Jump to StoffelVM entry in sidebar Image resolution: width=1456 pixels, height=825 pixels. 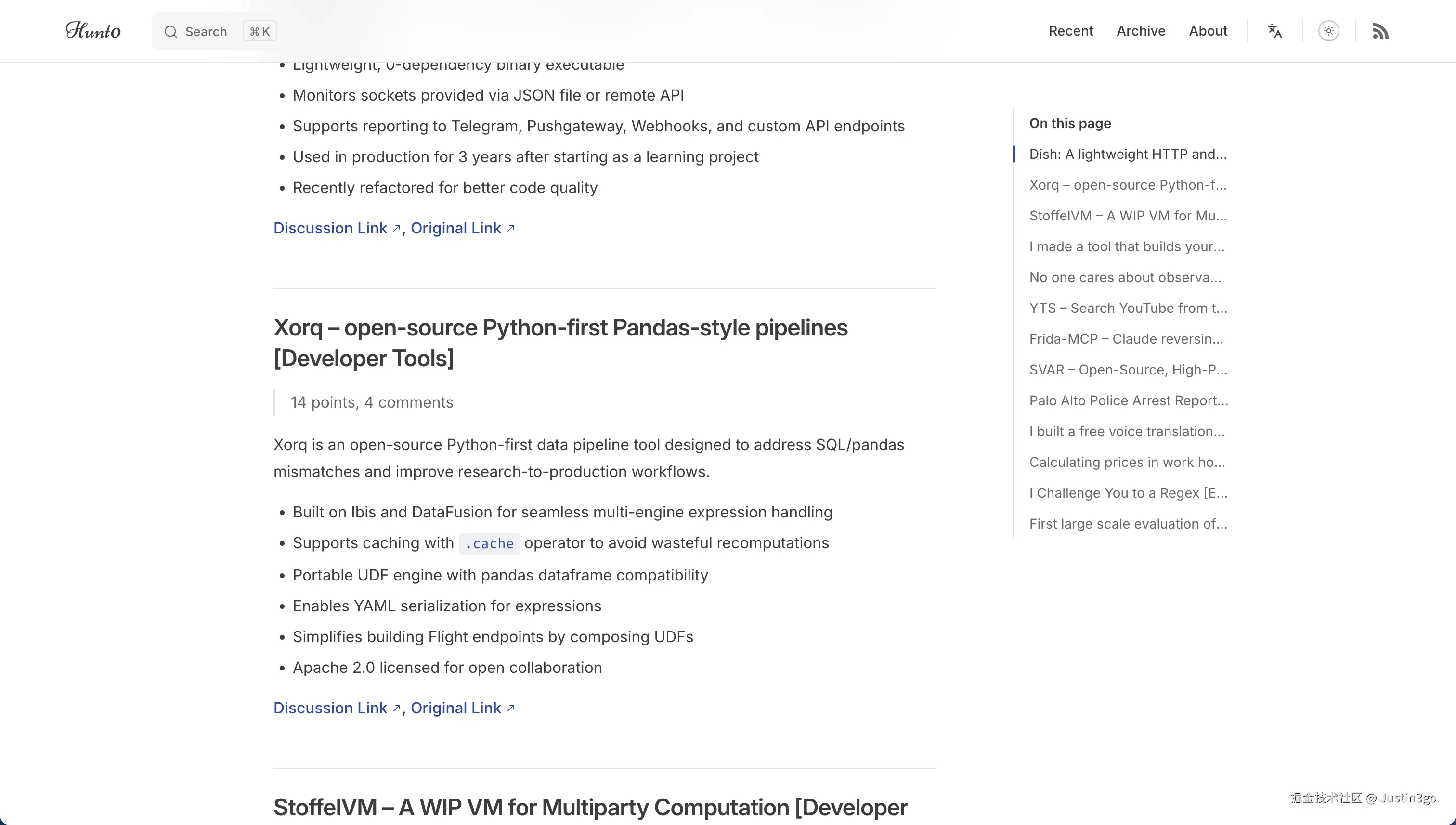[x=1127, y=216]
